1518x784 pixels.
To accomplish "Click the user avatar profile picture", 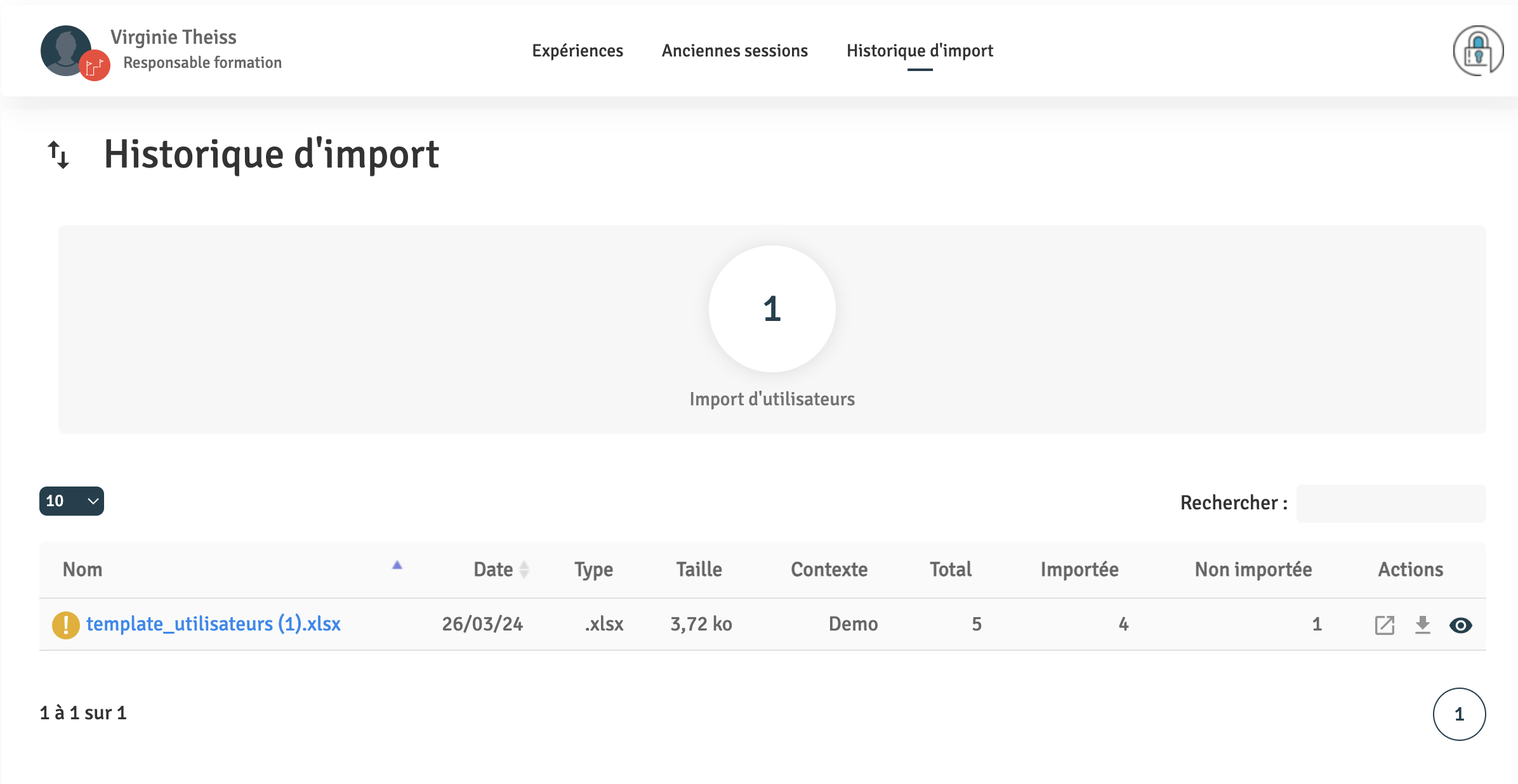I will point(65,50).
